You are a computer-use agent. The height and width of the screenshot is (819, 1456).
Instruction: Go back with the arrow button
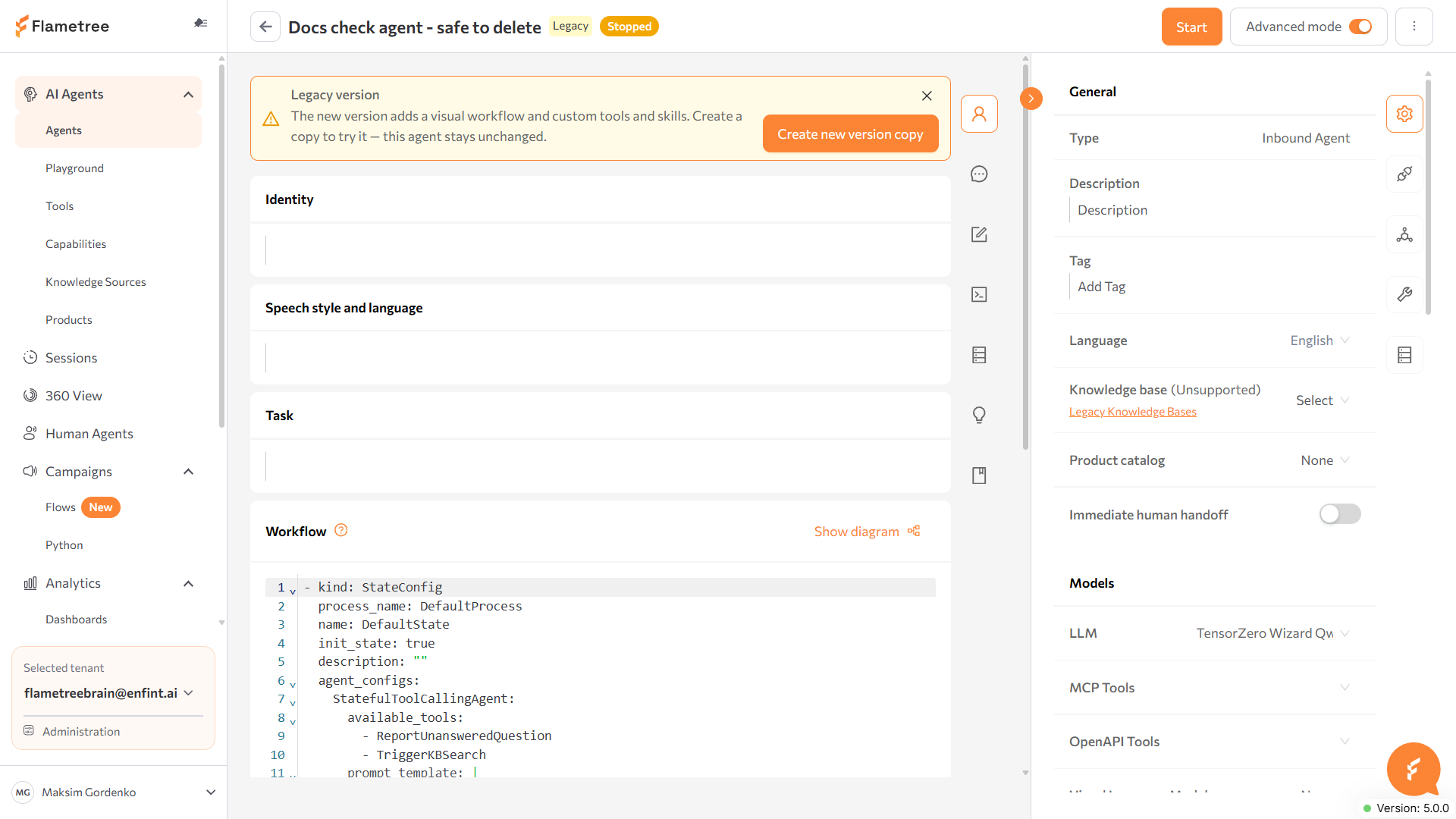tap(265, 27)
